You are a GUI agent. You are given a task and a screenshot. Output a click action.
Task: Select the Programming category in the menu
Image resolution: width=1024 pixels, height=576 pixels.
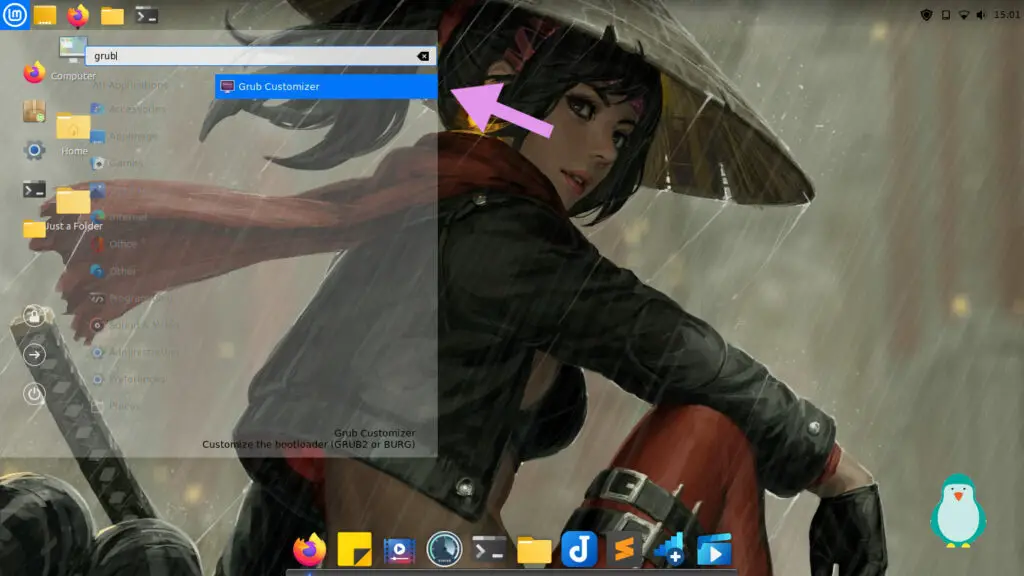click(x=132, y=298)
